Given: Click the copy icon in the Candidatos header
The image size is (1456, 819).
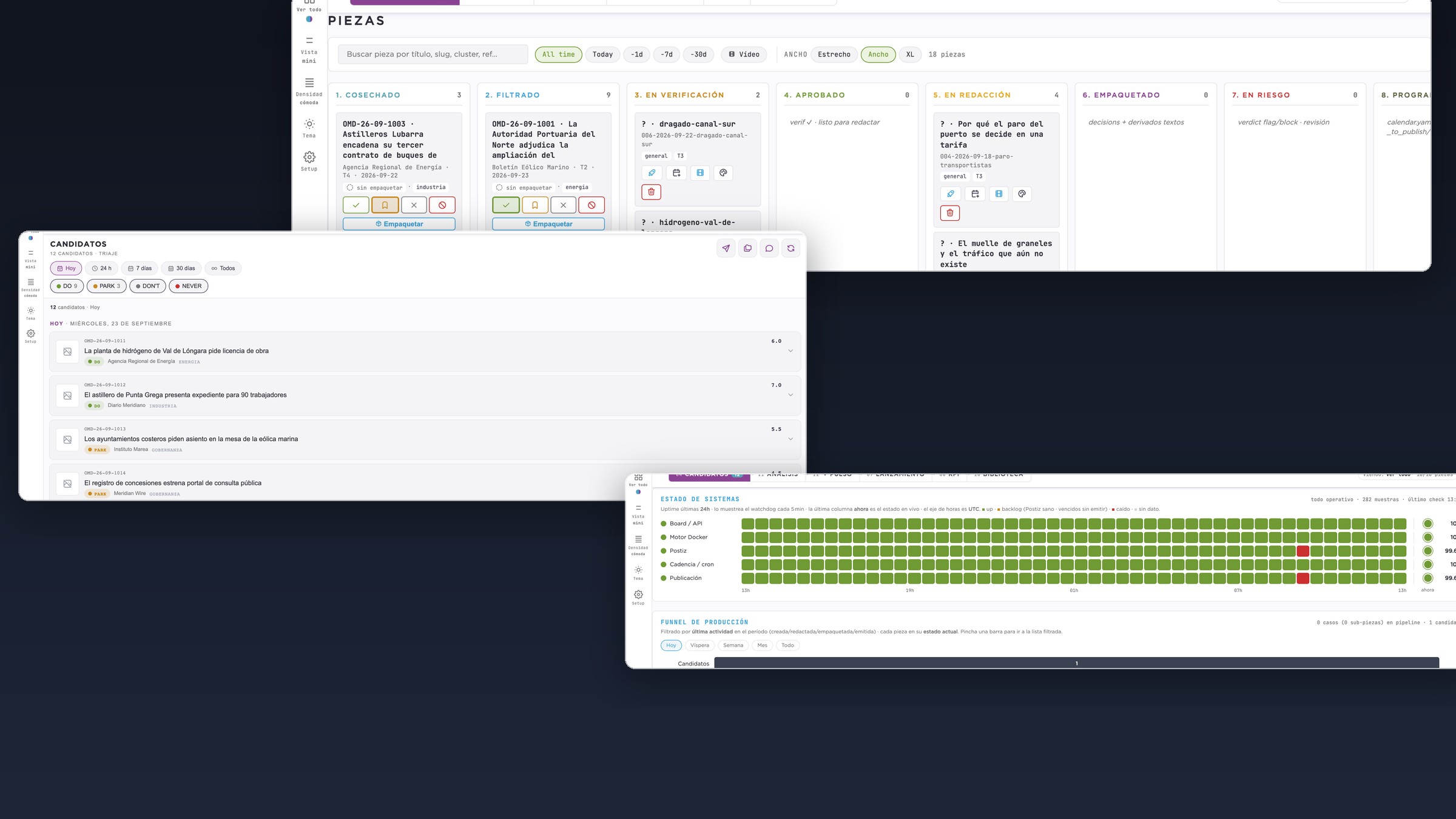Looking at the screenshot, I should [747, 248].
